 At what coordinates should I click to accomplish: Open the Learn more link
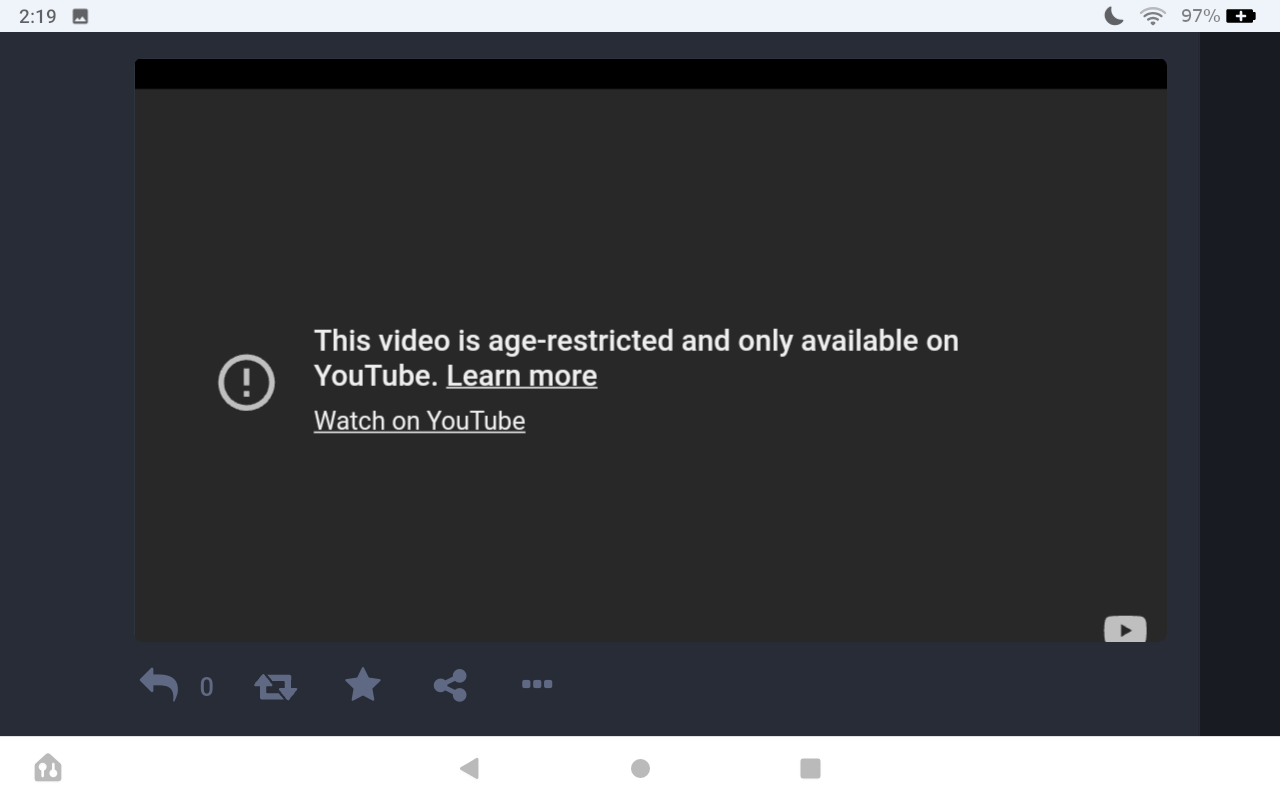point(521,376)
